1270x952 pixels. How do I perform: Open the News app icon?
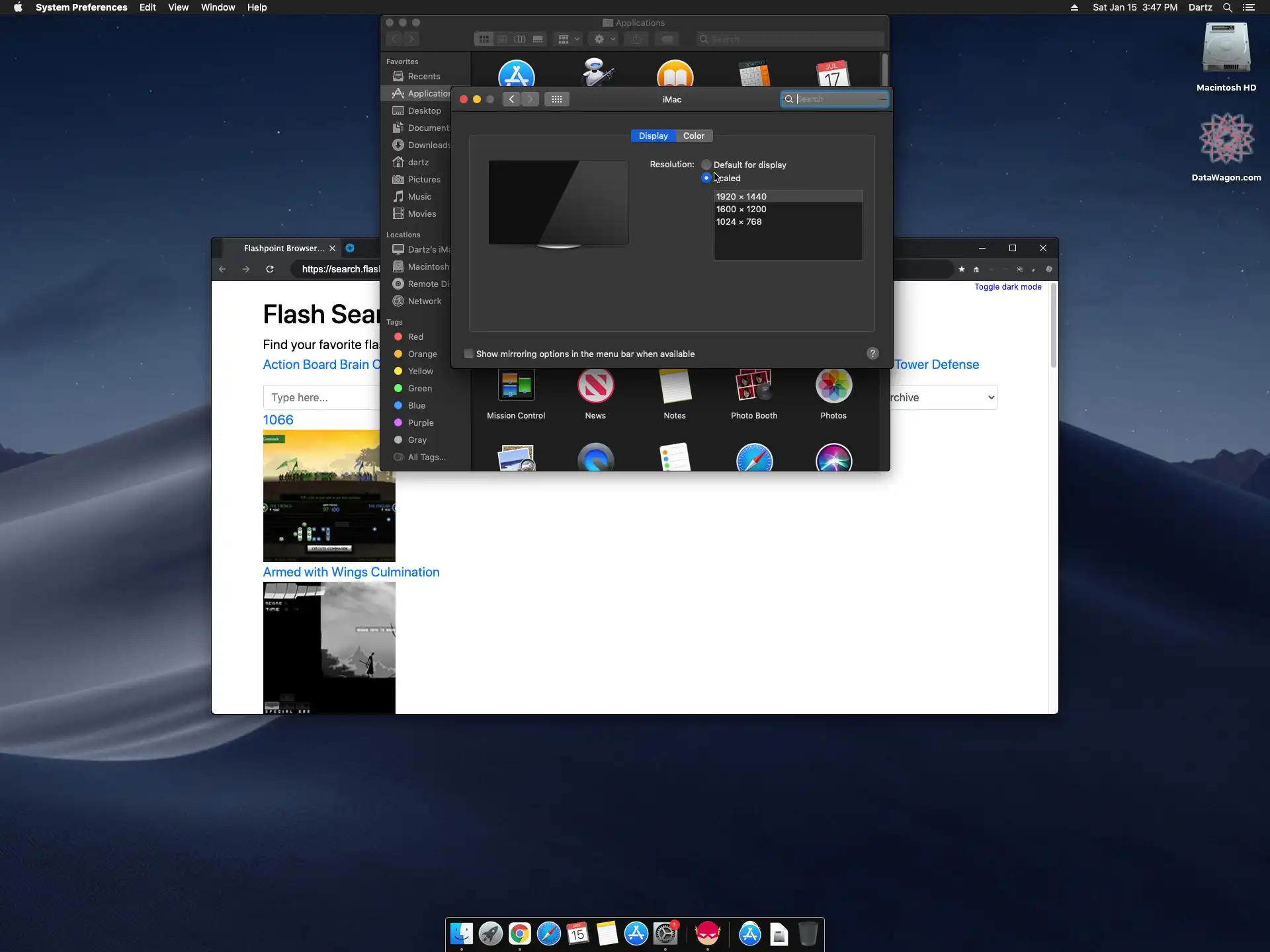pyautogui.click(x=595, y=387)
